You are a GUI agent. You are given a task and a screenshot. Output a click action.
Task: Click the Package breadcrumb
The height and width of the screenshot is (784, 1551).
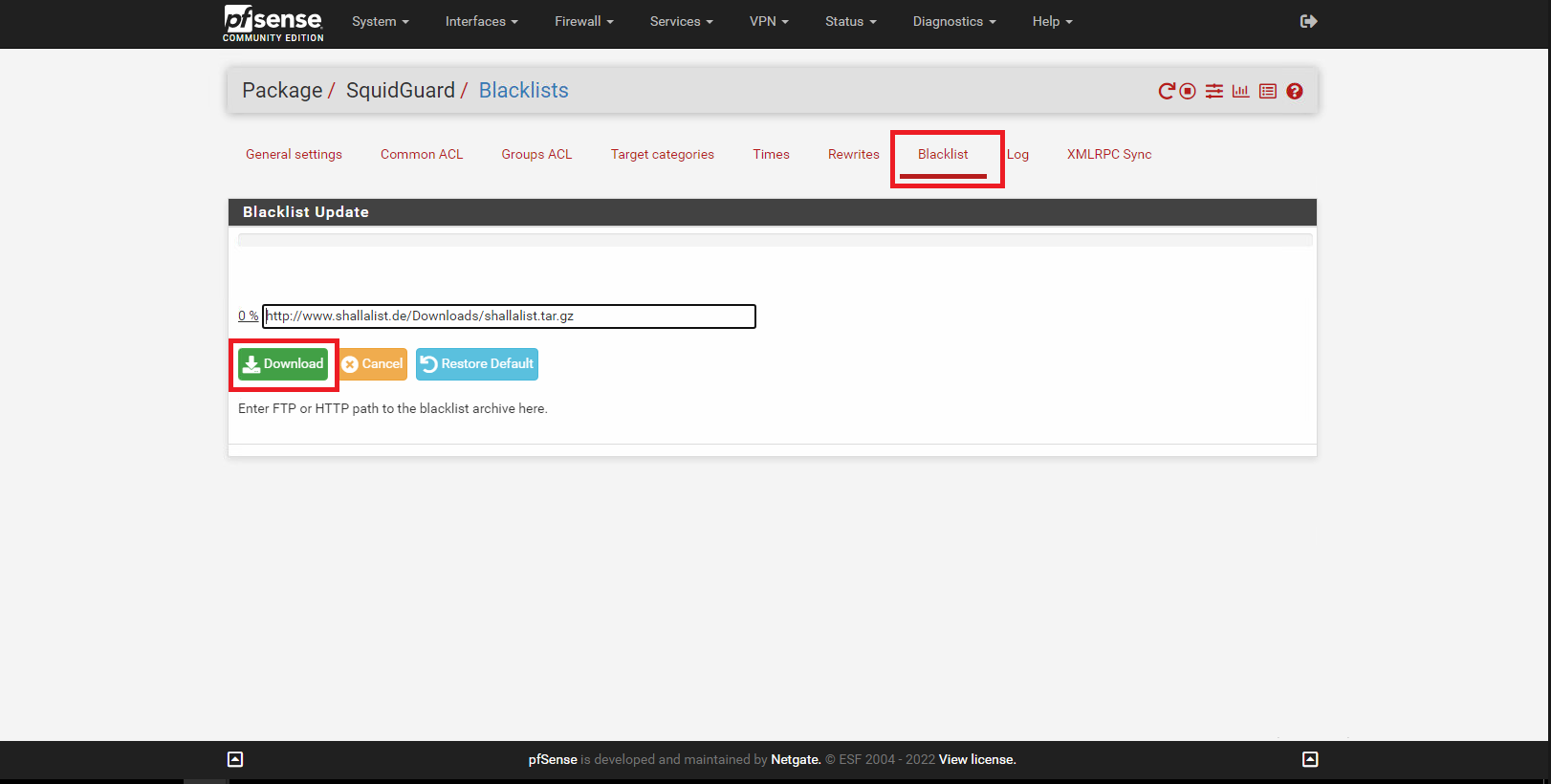click(x=282, y=90)
